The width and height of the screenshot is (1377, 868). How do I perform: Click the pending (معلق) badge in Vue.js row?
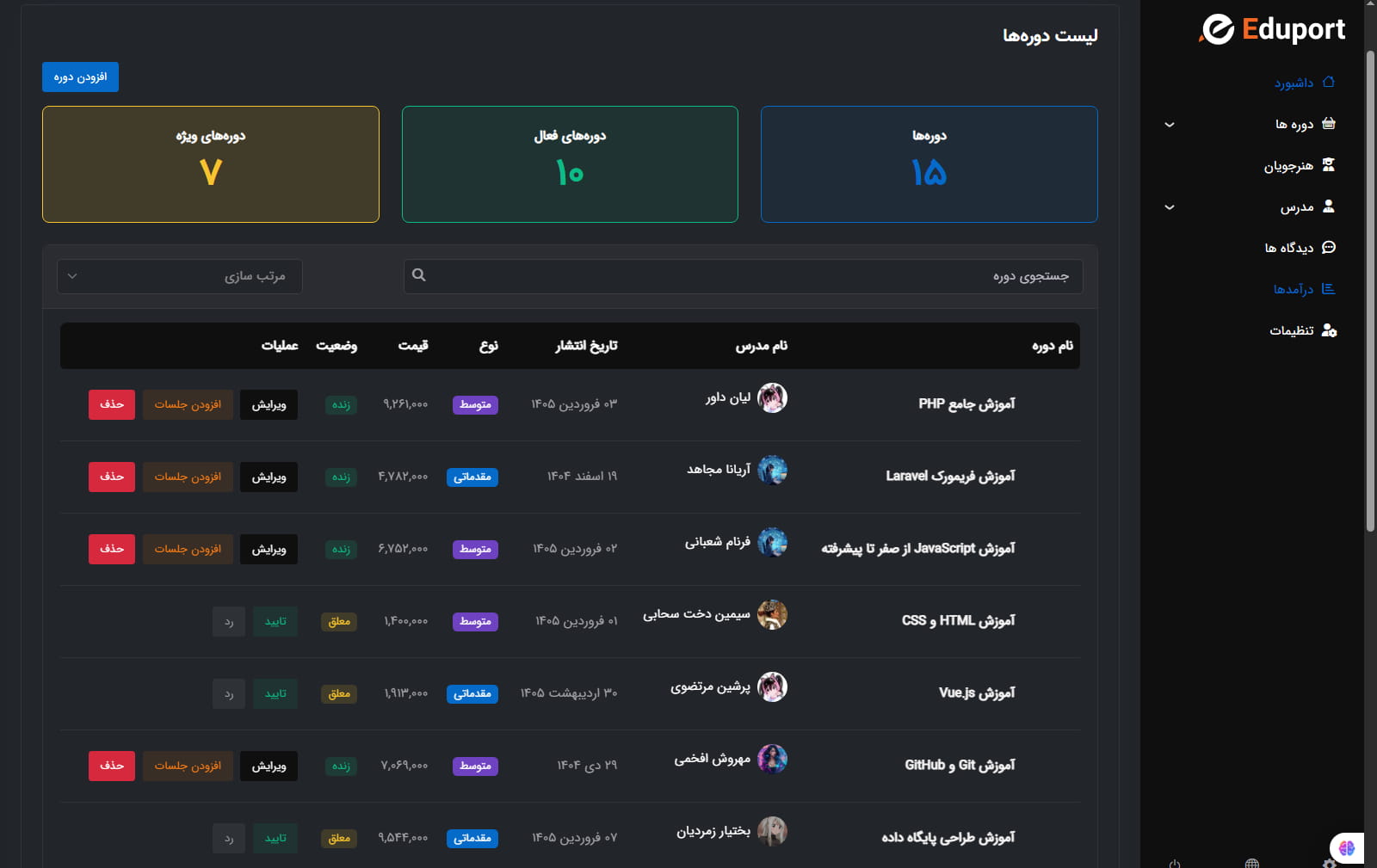pos(339,693)
